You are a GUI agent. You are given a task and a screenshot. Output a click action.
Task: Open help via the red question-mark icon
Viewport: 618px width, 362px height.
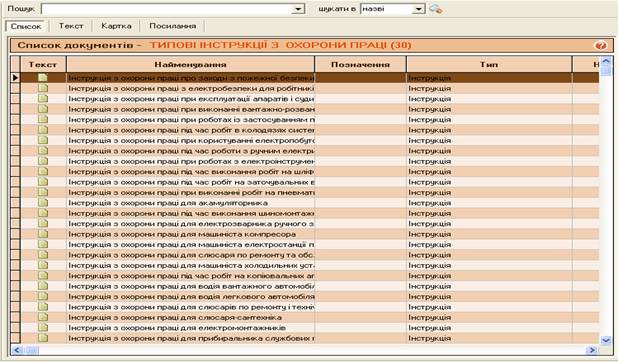601,46
